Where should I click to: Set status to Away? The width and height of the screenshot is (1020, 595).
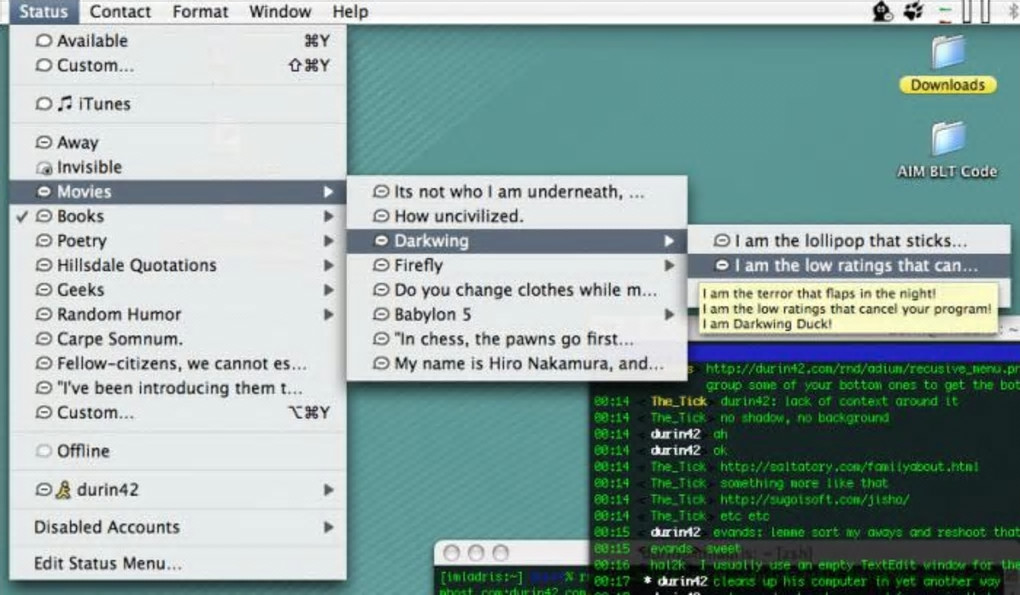178,142
